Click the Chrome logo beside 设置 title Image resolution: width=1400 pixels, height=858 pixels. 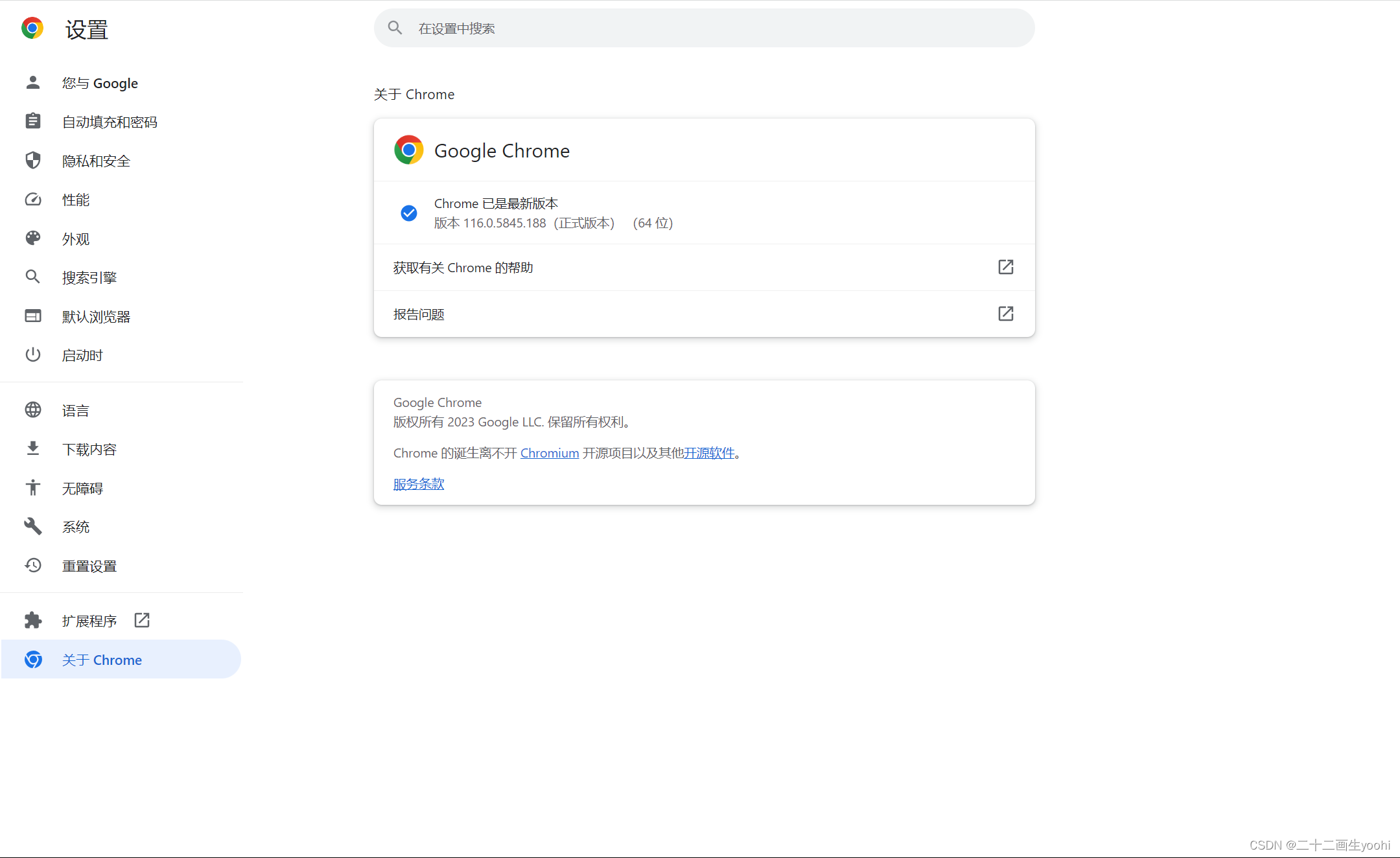pos(32,29)
